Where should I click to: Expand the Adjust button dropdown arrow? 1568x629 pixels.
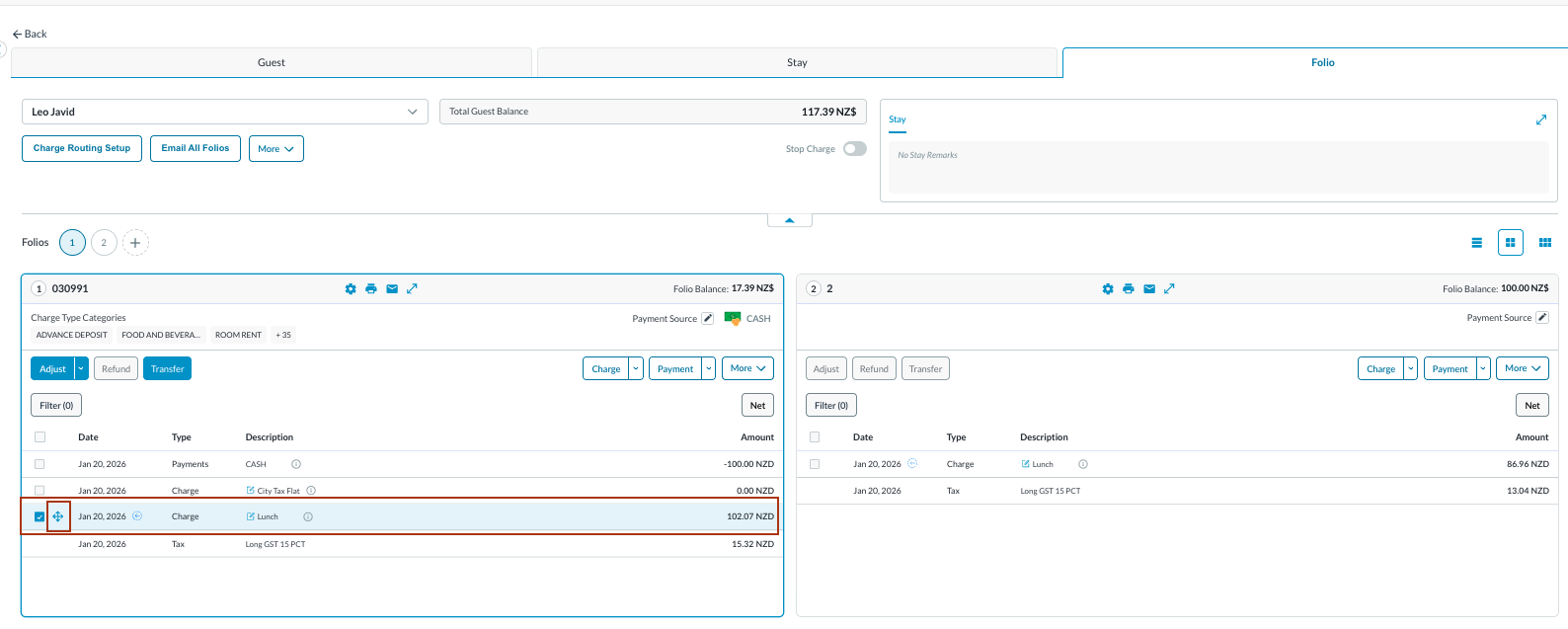[x=81, y=369]
